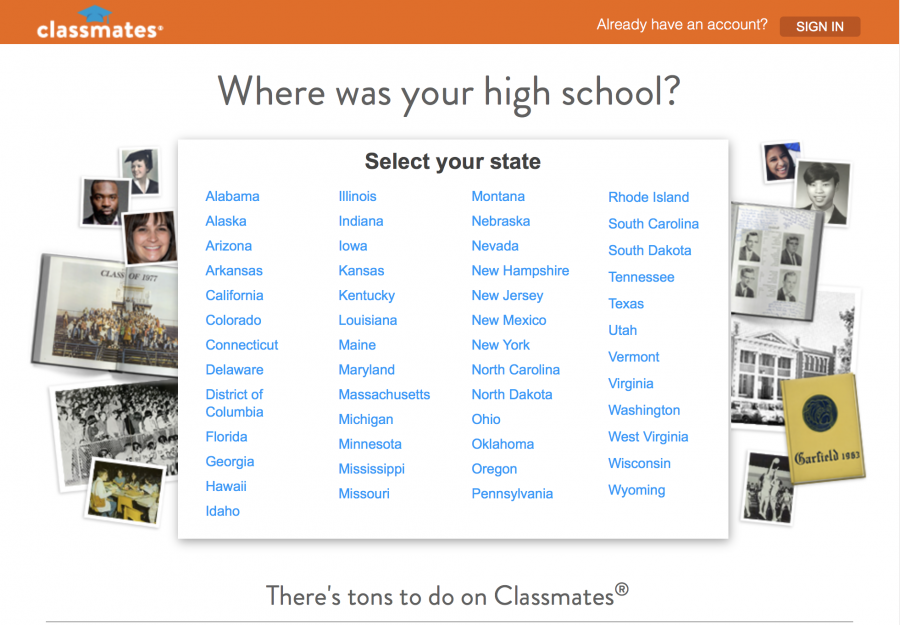
Task: Click the SIGN IN button
Action: pyautogui.click(x=820, y=26)
